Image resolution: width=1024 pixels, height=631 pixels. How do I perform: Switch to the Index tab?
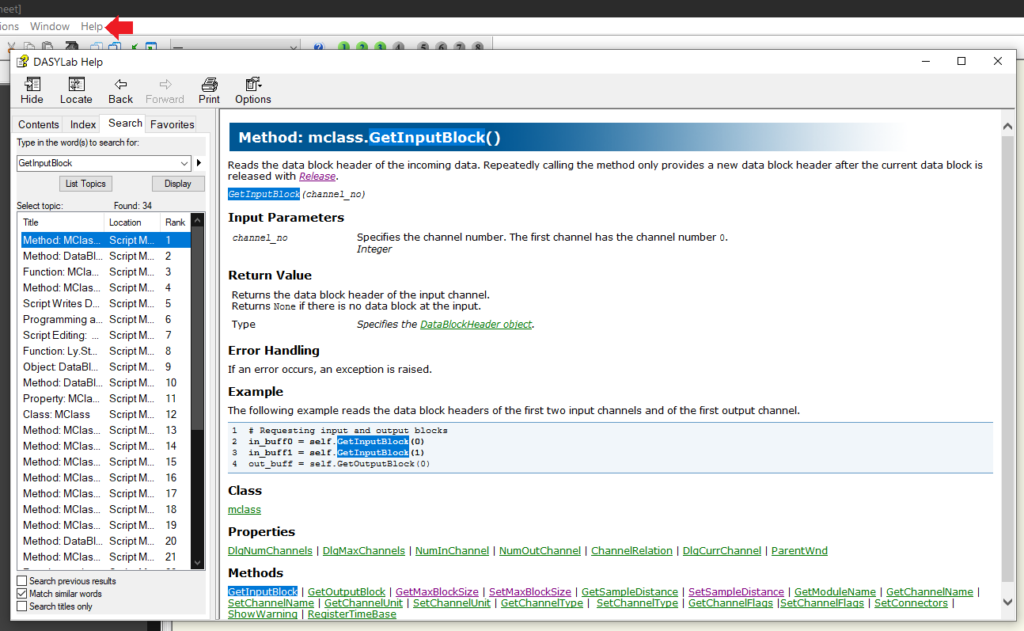coord(83,124)
